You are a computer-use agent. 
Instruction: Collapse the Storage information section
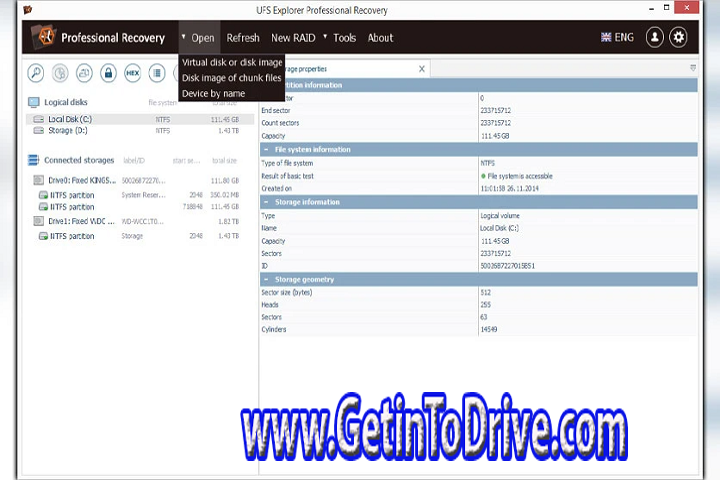coord(266,202)
